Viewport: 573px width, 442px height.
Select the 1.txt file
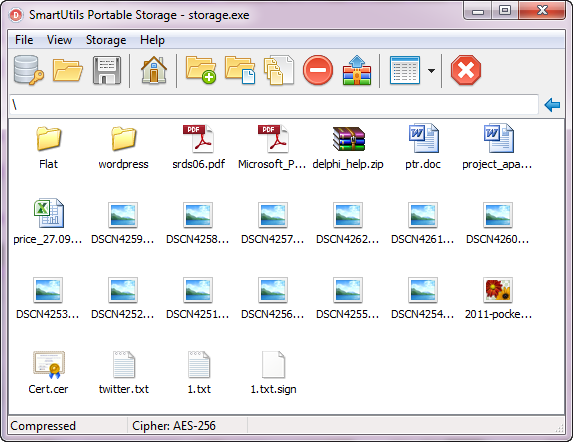point(199,373)
